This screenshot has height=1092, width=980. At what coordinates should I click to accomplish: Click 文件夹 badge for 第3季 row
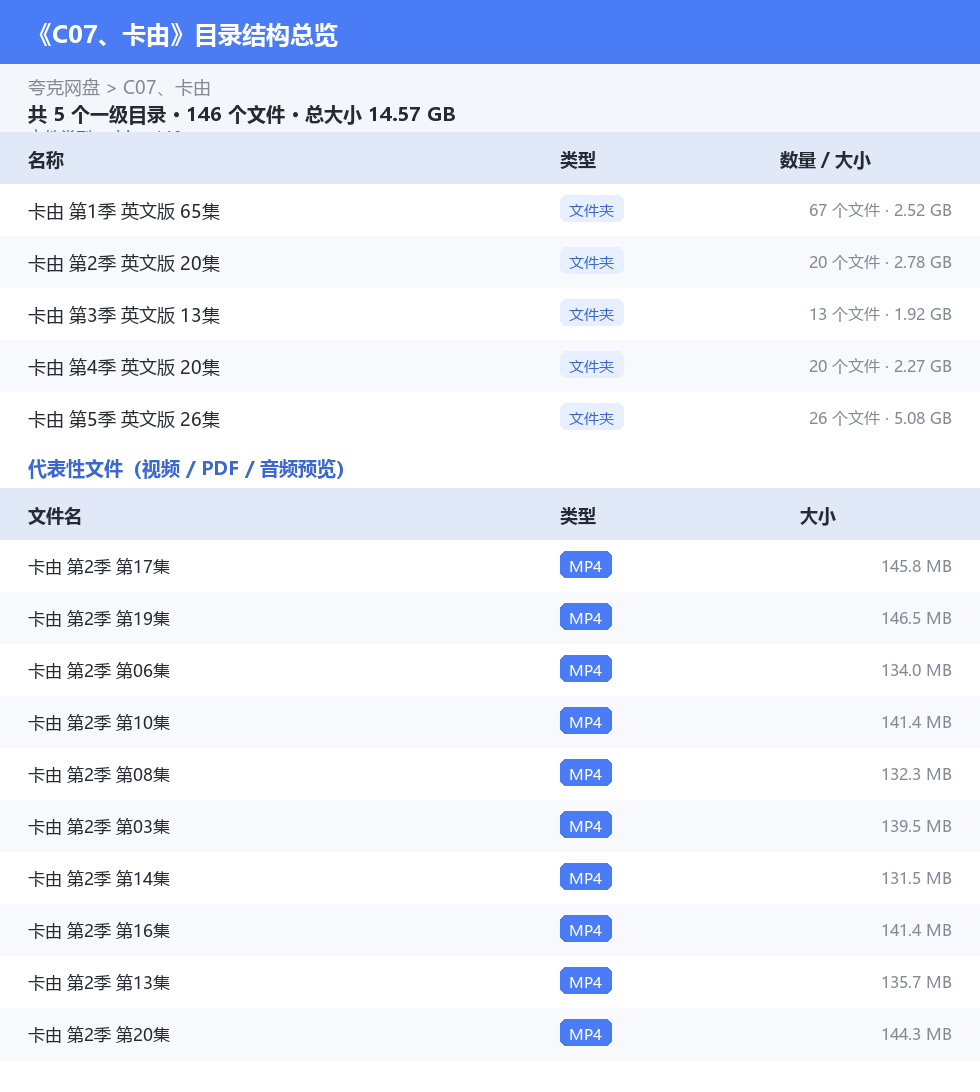click(x=591, y=314)
